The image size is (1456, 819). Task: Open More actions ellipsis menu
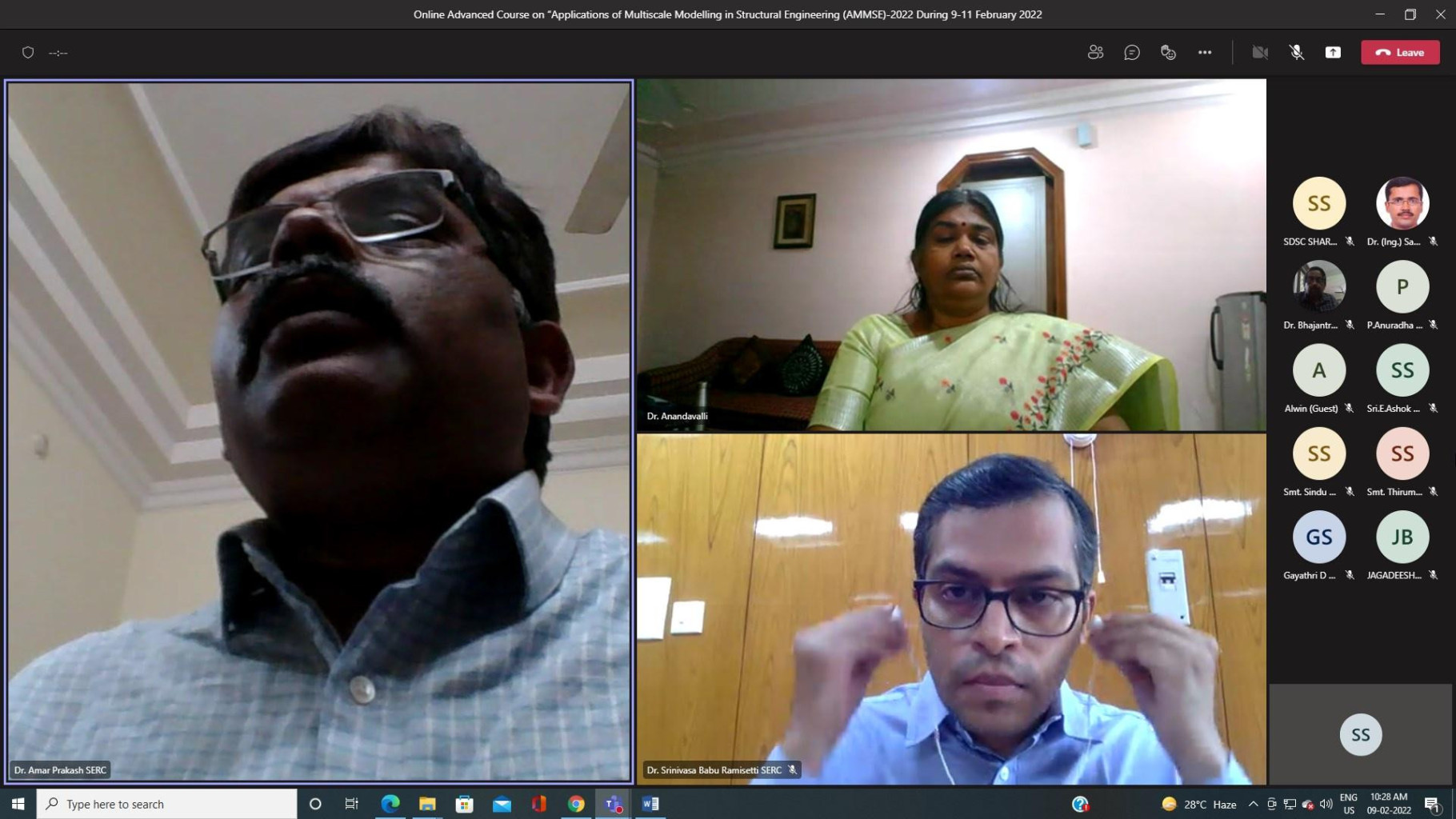click(x=1205, y=53)
